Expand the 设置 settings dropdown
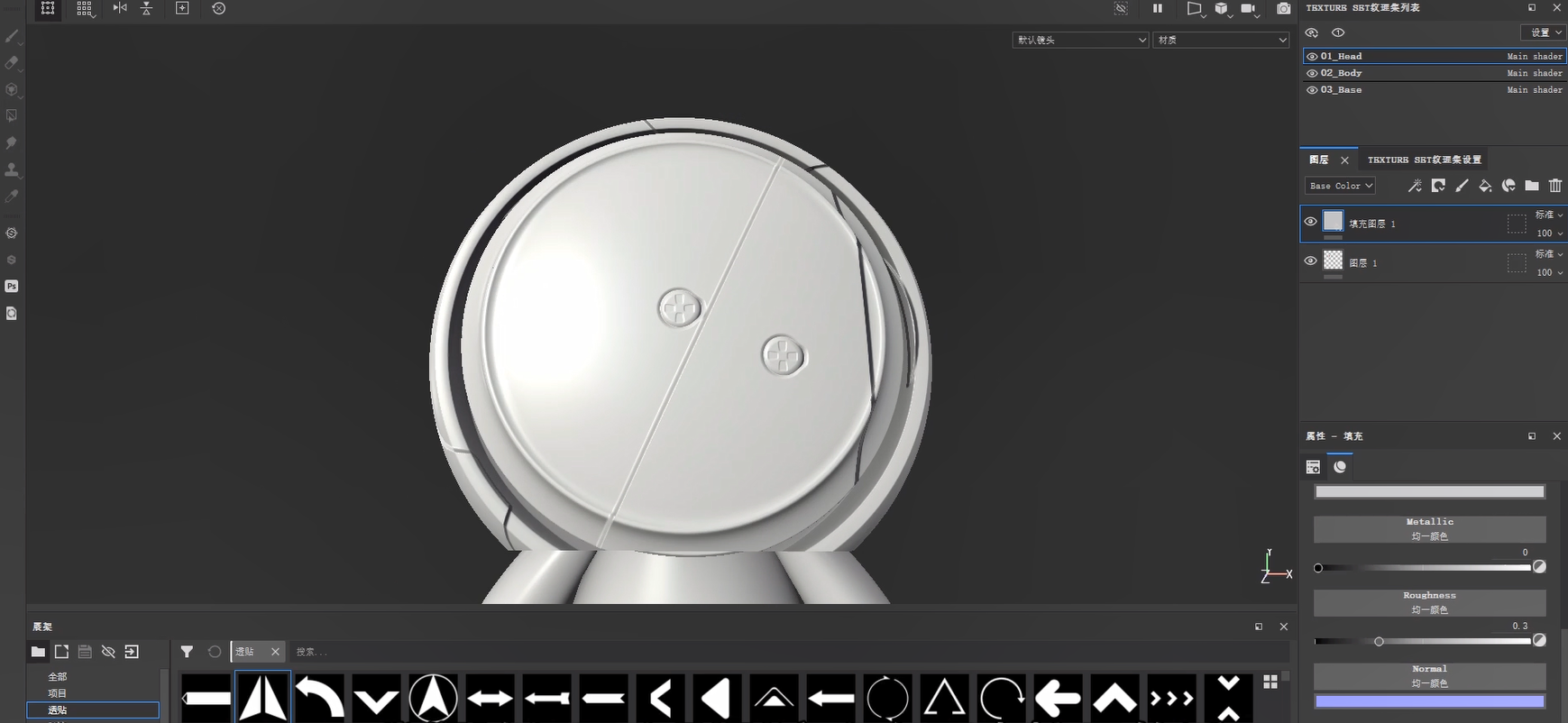Screen dimensions: 1568x723 tap(1545, 32)
